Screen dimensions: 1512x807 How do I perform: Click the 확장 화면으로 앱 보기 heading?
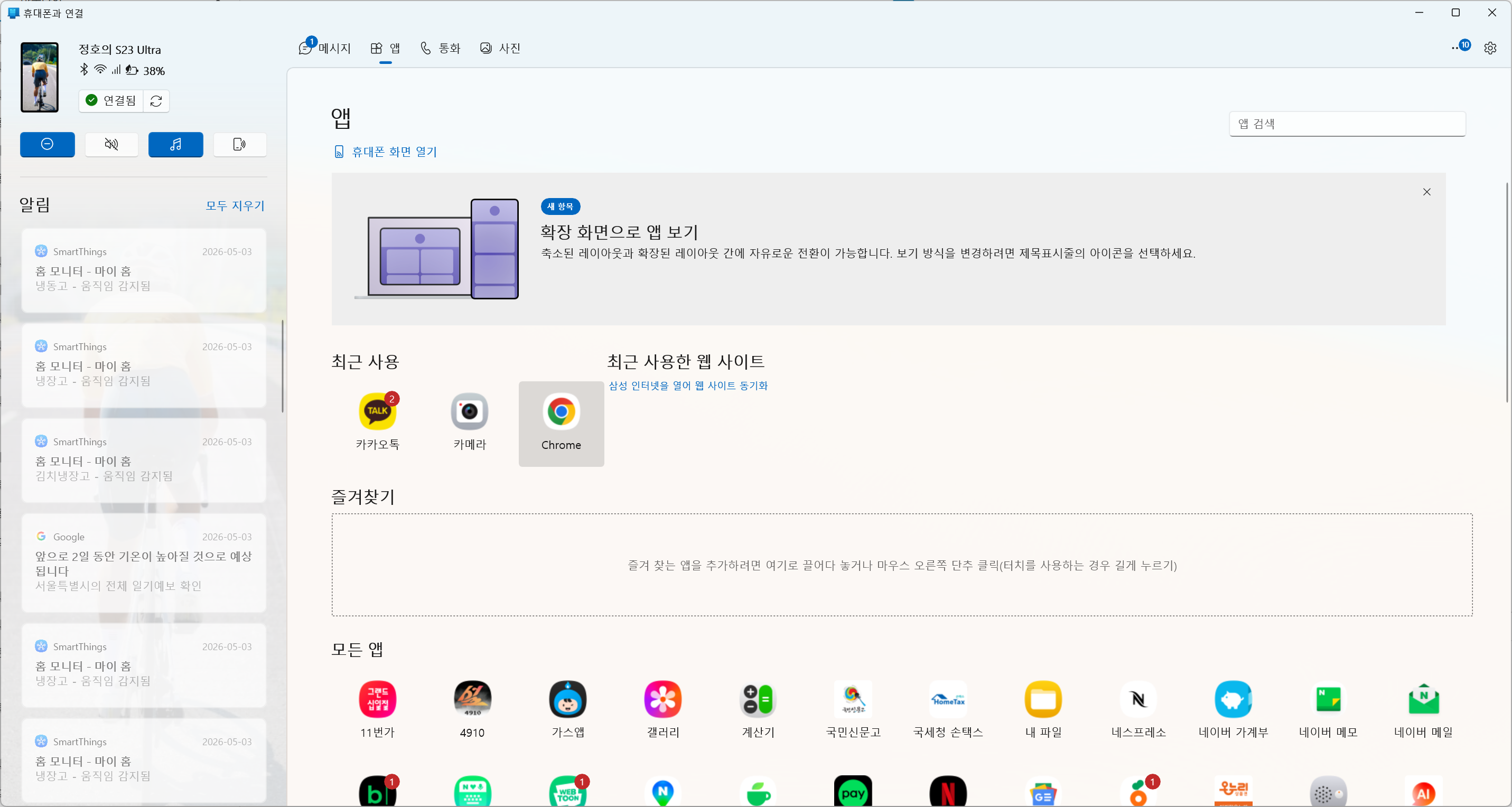(619, 232)
